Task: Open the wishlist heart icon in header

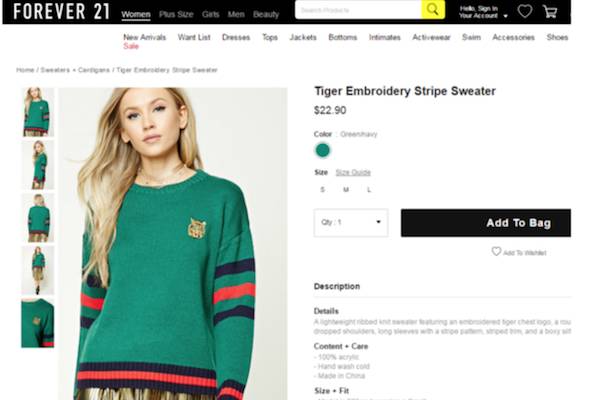Action: tap(525, 11)
